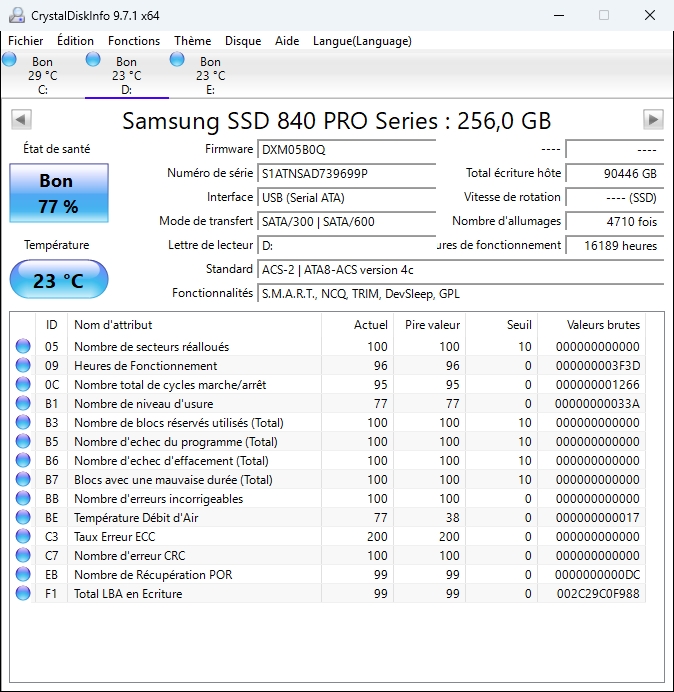Viewport: 674px width, 692px height.
Task: Click status orb for Nombre d'erreur CRC
Action: coord(23,556)
